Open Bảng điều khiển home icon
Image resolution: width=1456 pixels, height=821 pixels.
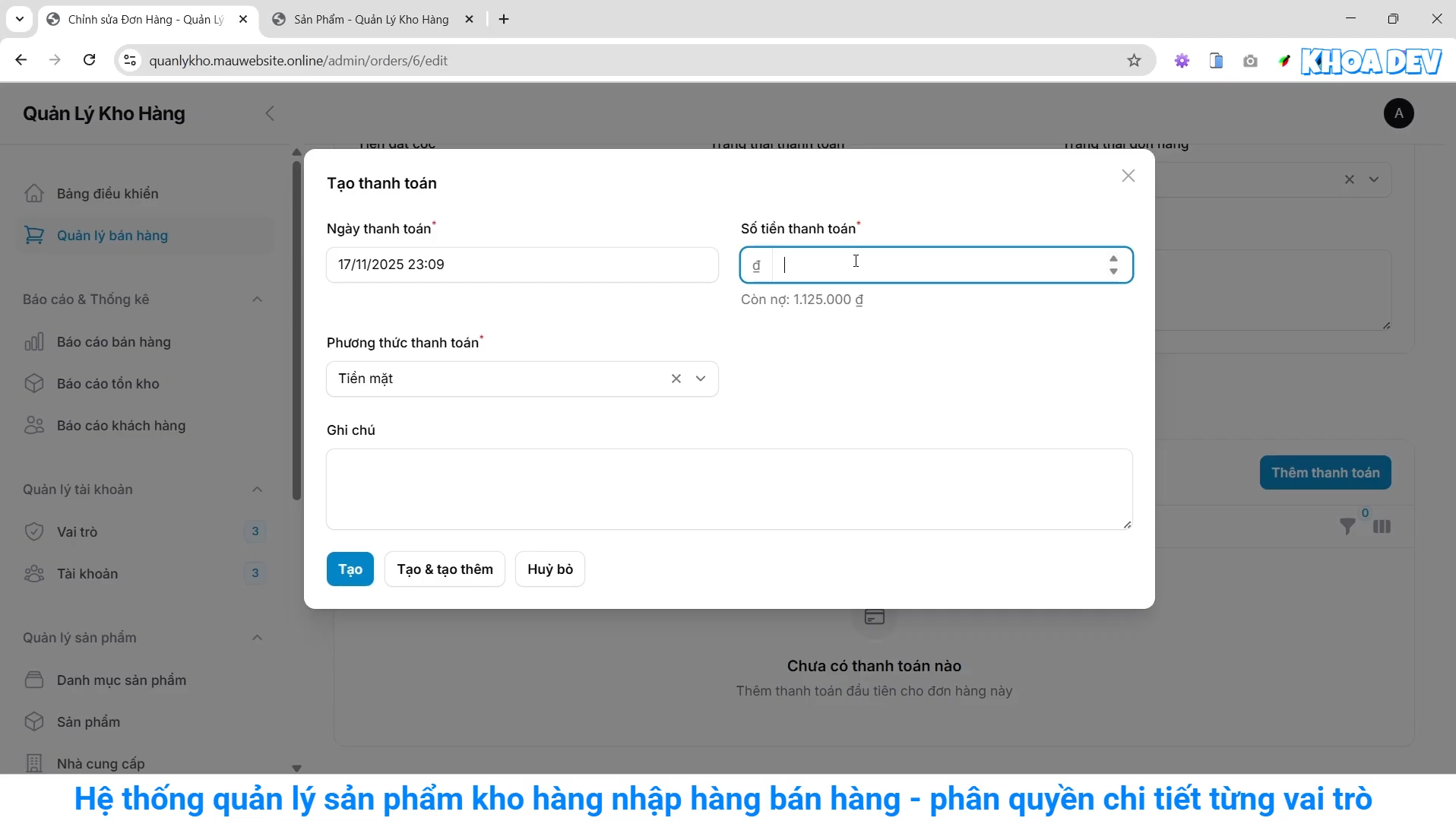[x=34, y=193]
